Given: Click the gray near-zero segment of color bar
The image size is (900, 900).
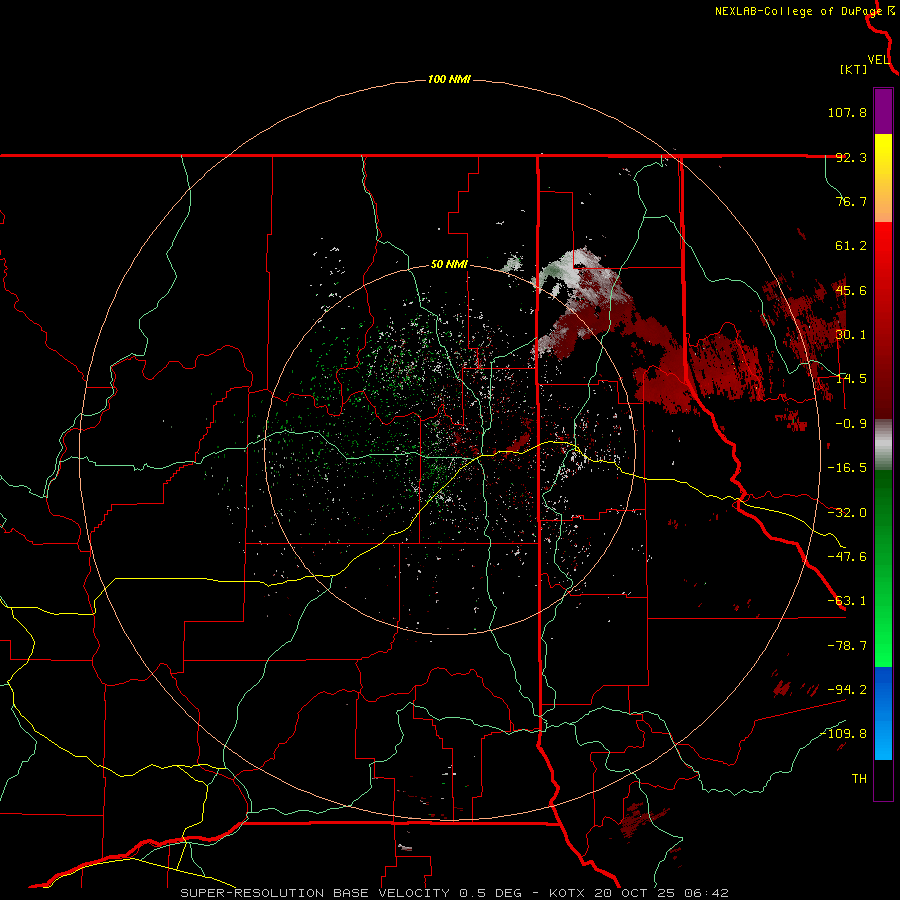Looking at the screenshot, I should pos(883,445).
